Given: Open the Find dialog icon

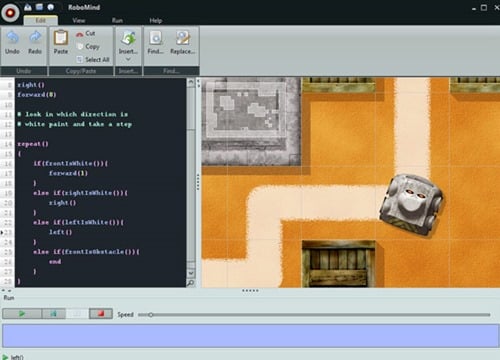Looking at the screenshot, I should 155,38.
